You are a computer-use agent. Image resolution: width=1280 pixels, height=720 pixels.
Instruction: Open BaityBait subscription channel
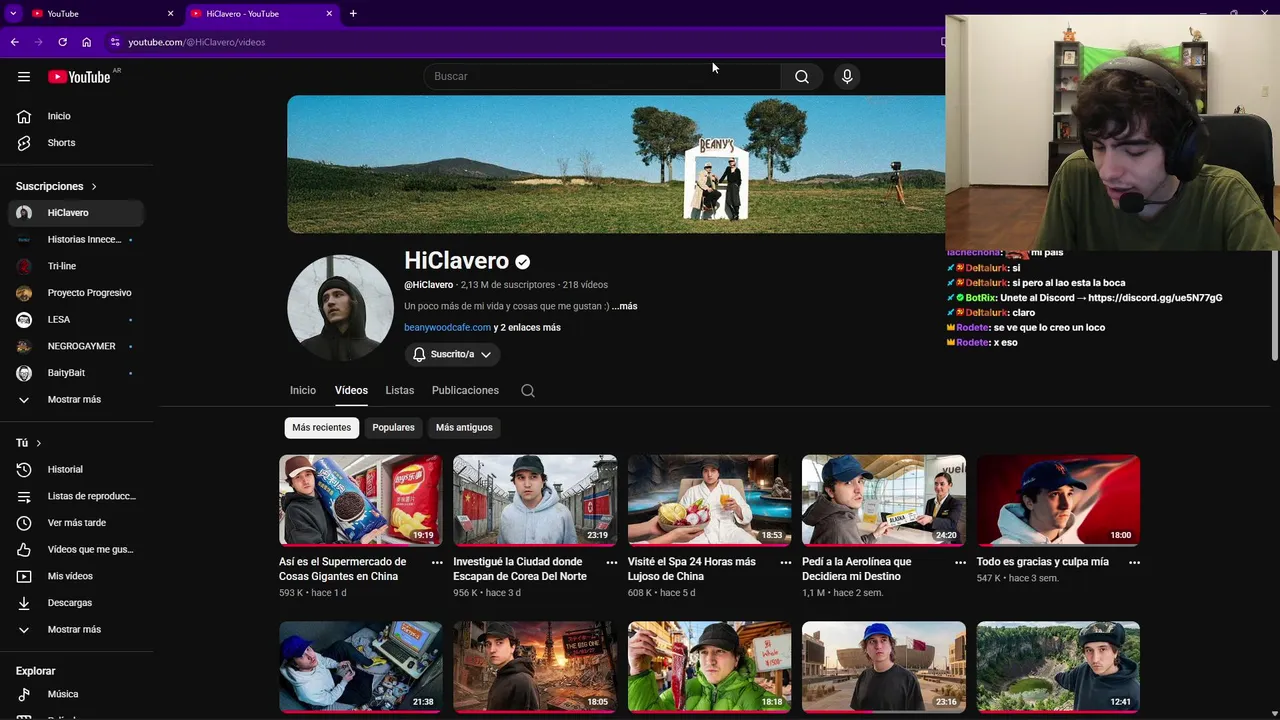tap(76, 373)
